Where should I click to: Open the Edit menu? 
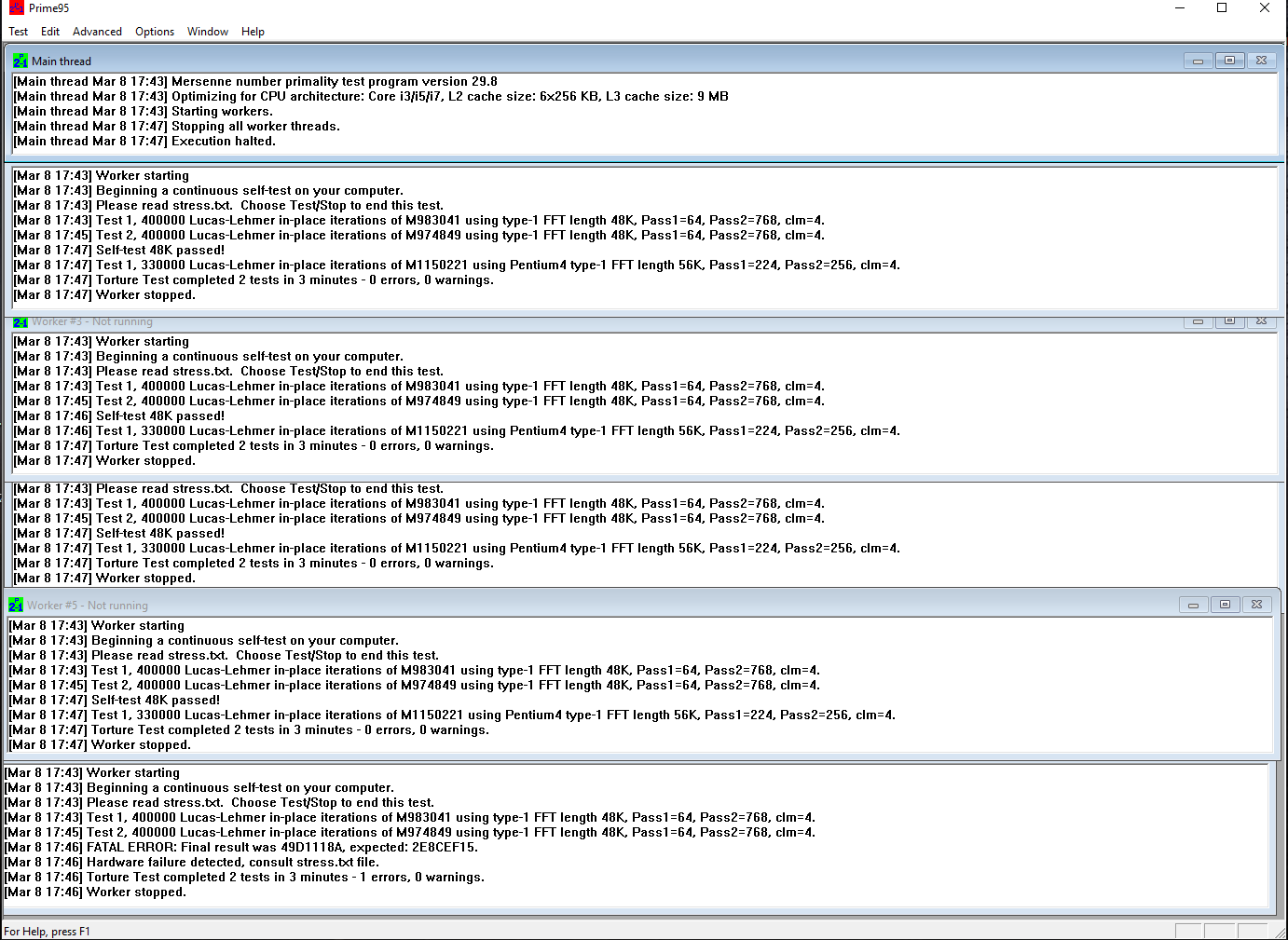tap(50, 32)
